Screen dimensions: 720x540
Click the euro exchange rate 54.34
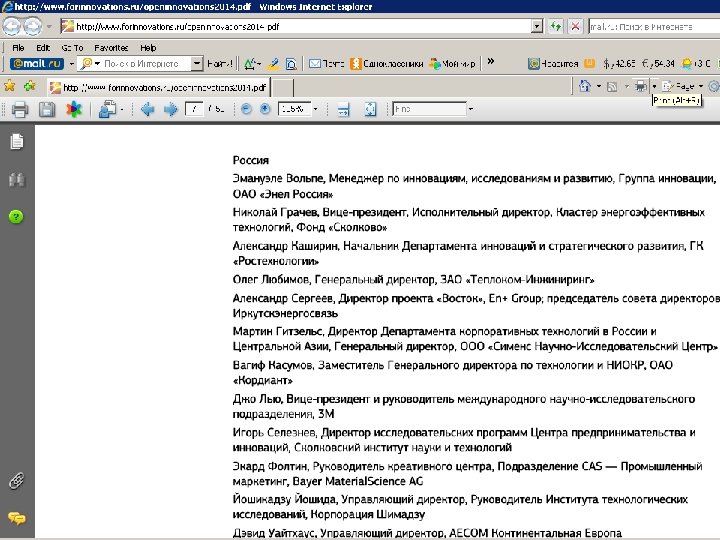click(658, 63)
